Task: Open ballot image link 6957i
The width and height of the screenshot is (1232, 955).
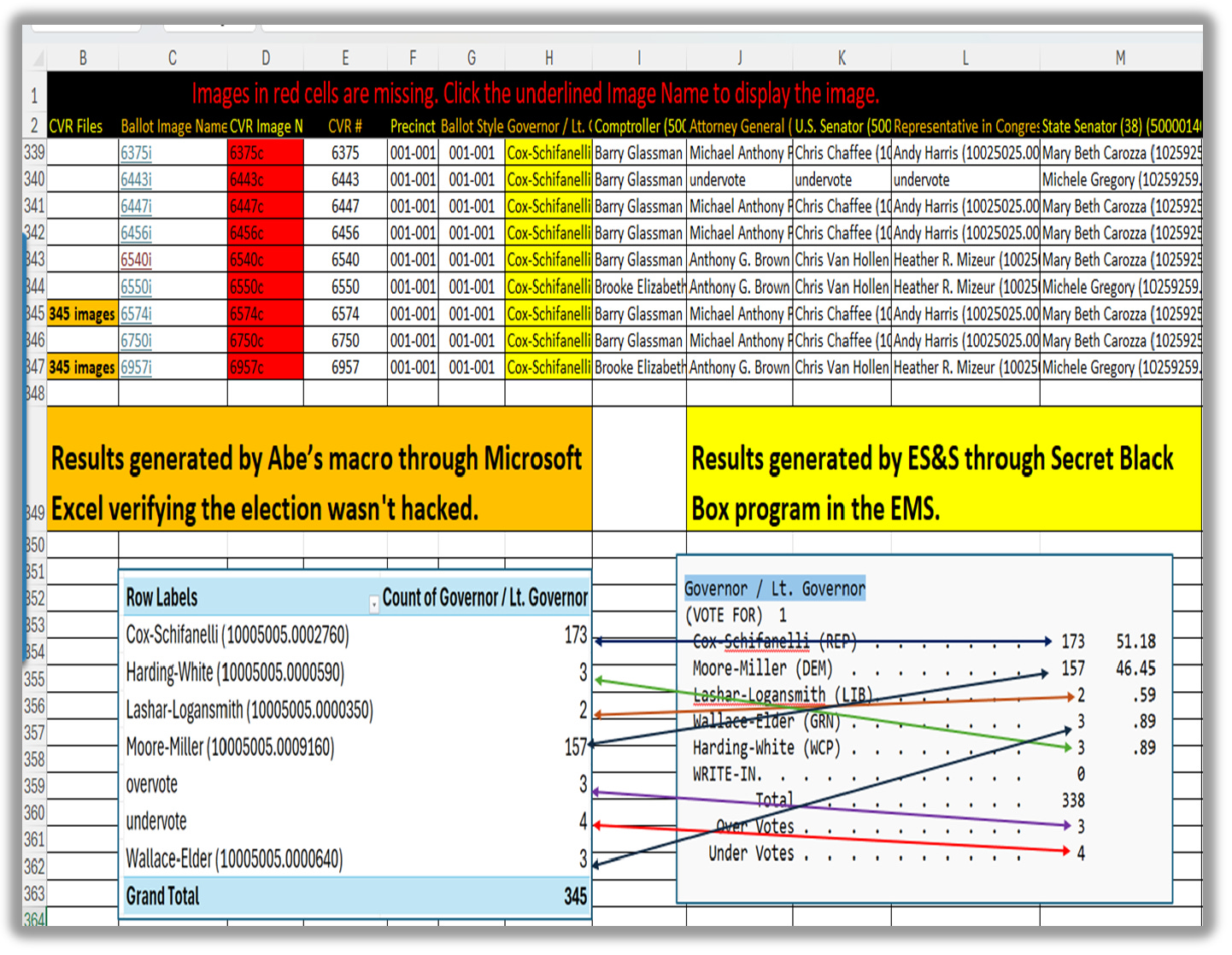Action: click(136, 367)
